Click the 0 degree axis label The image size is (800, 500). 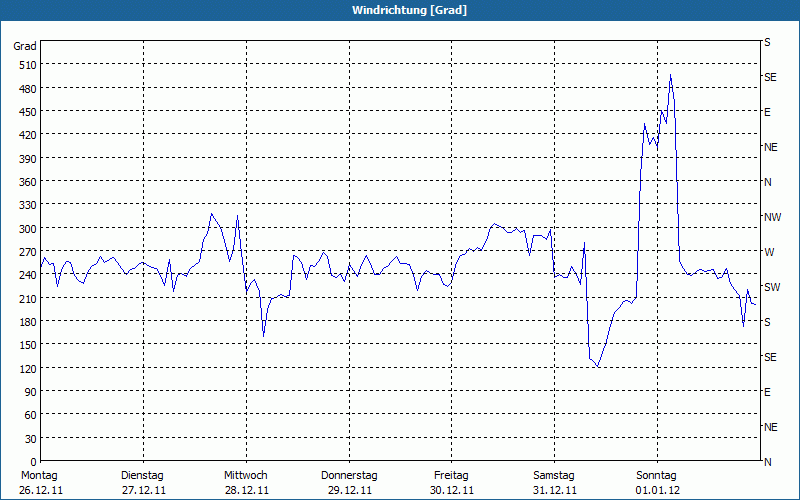[34, 462]
